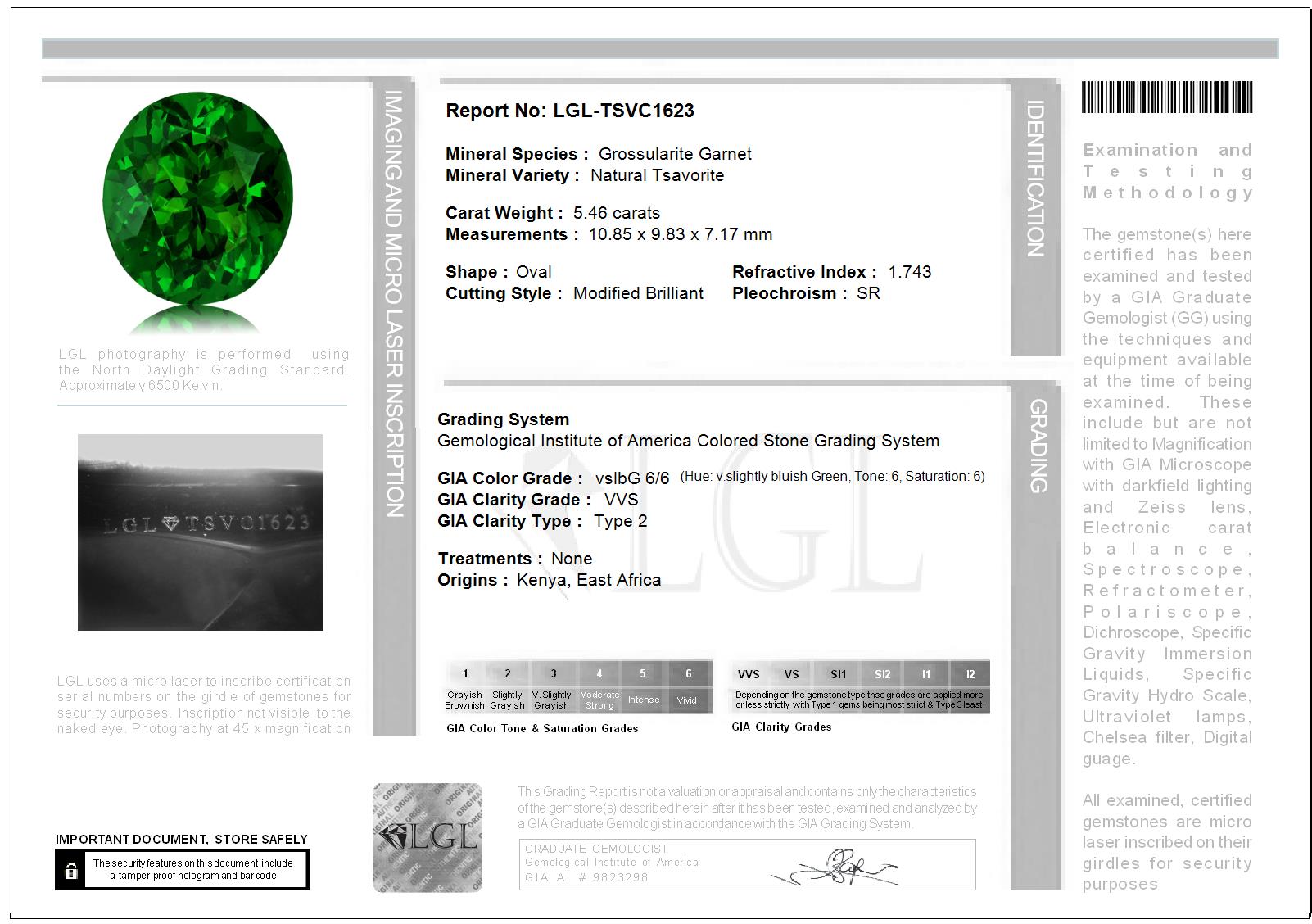The height and width of the screenshot is (924, 1312).
Task: Click the 'I1' clarity scale cell
Action: [926, 674]
